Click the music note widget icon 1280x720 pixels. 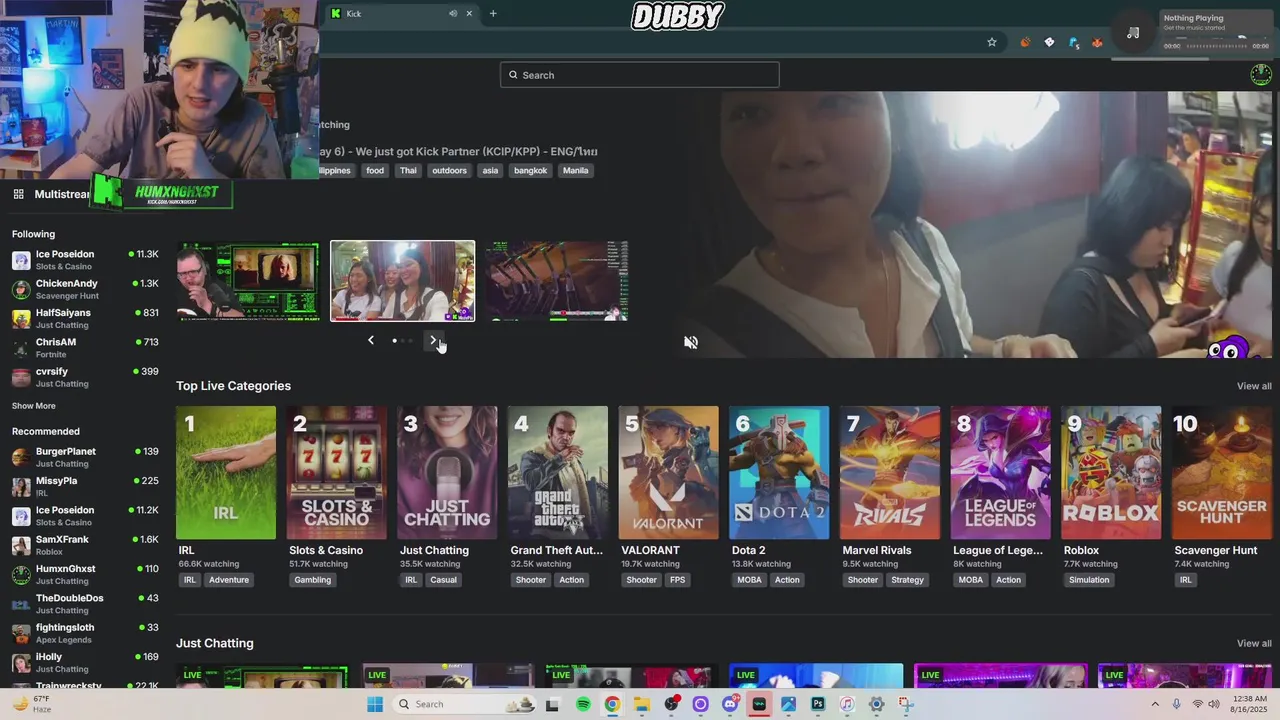[x=1133, y=33]
